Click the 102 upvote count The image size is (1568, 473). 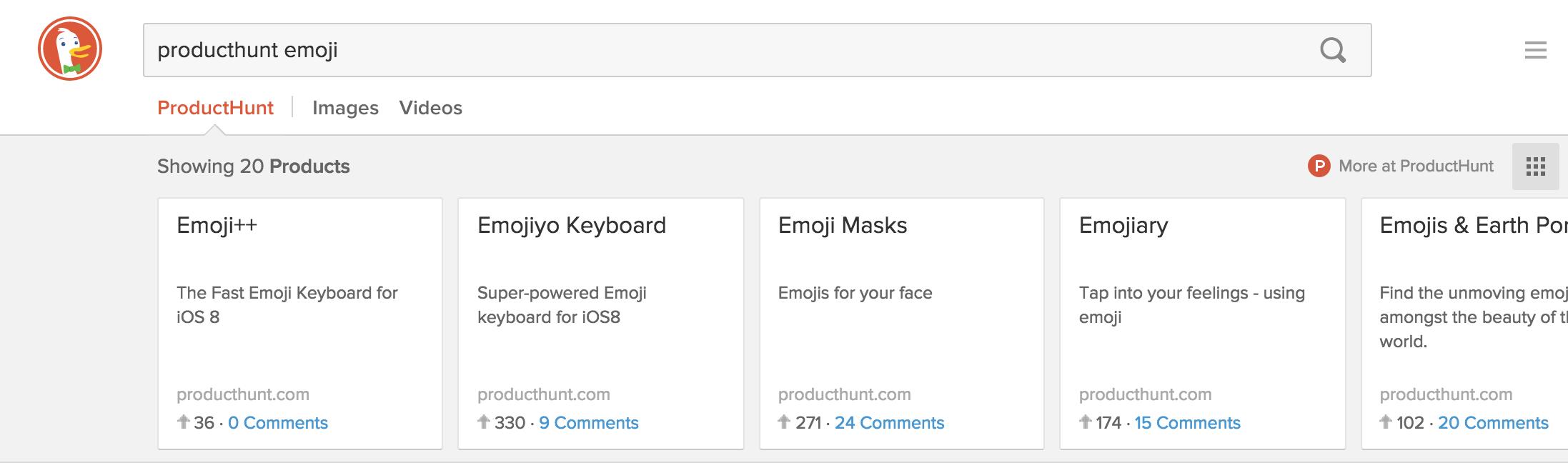click(x=1410, y=423)
